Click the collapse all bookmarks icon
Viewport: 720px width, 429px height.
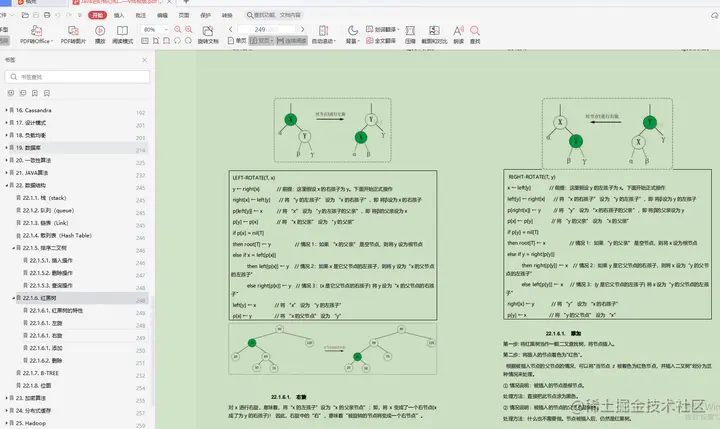click(x=23, y=93)
